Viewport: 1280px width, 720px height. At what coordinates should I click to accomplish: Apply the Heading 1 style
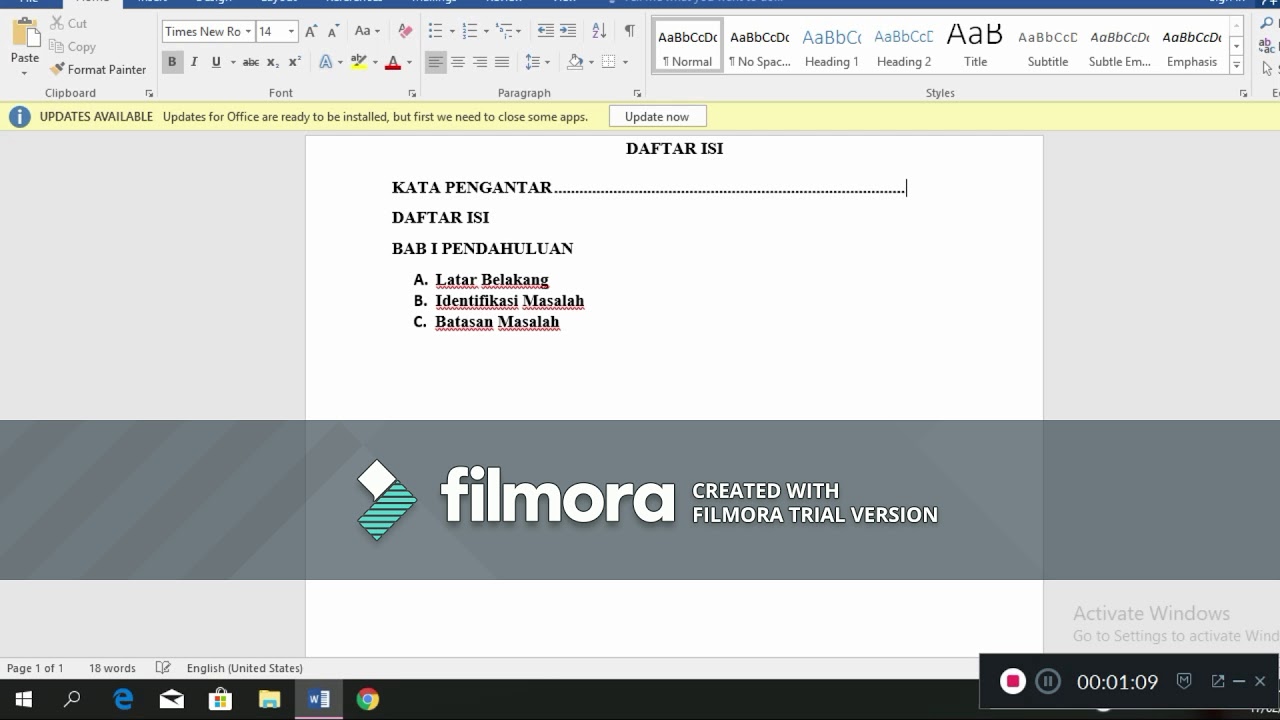(832, 46)
